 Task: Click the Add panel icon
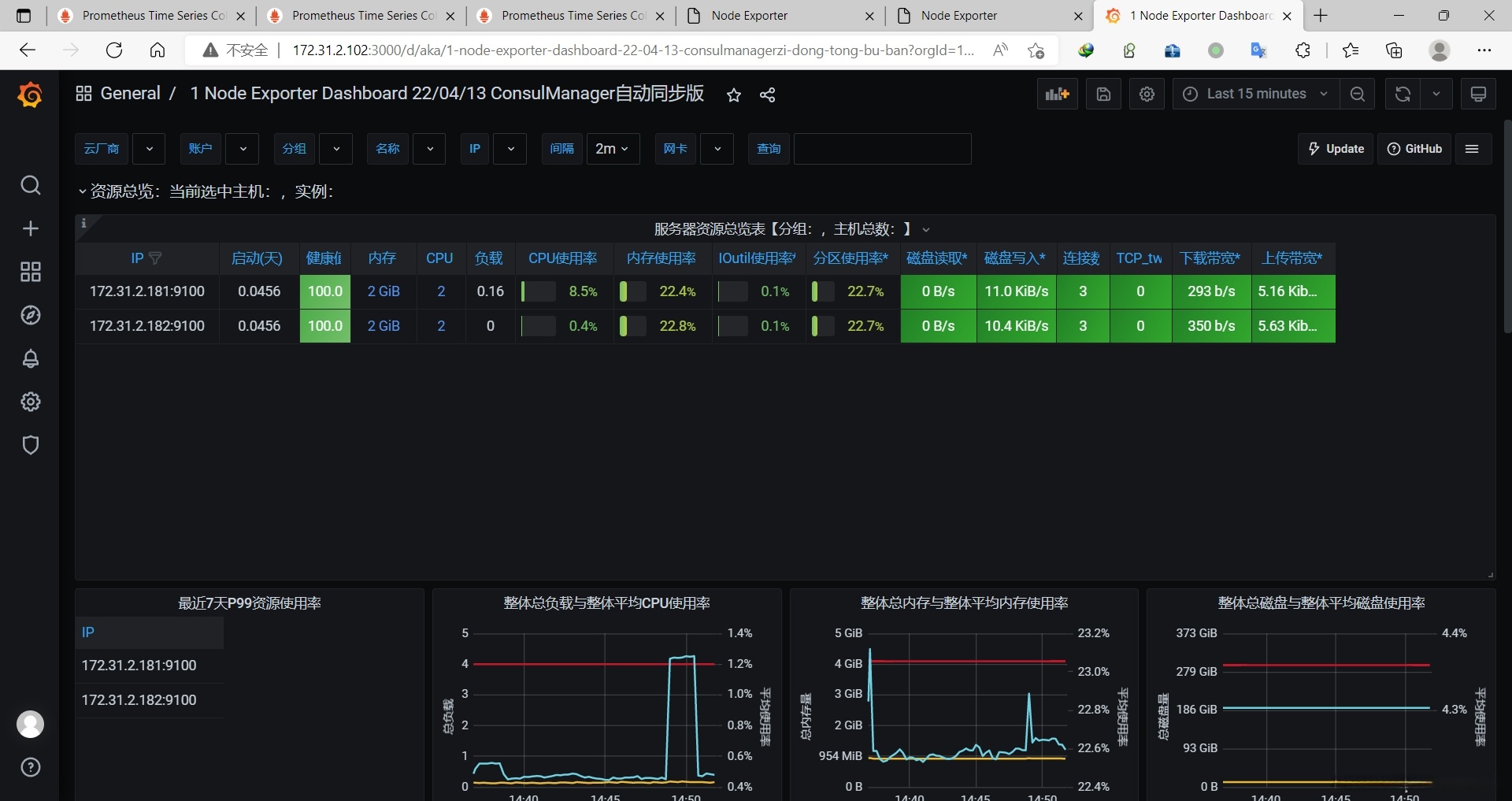tap(1057, 95)
